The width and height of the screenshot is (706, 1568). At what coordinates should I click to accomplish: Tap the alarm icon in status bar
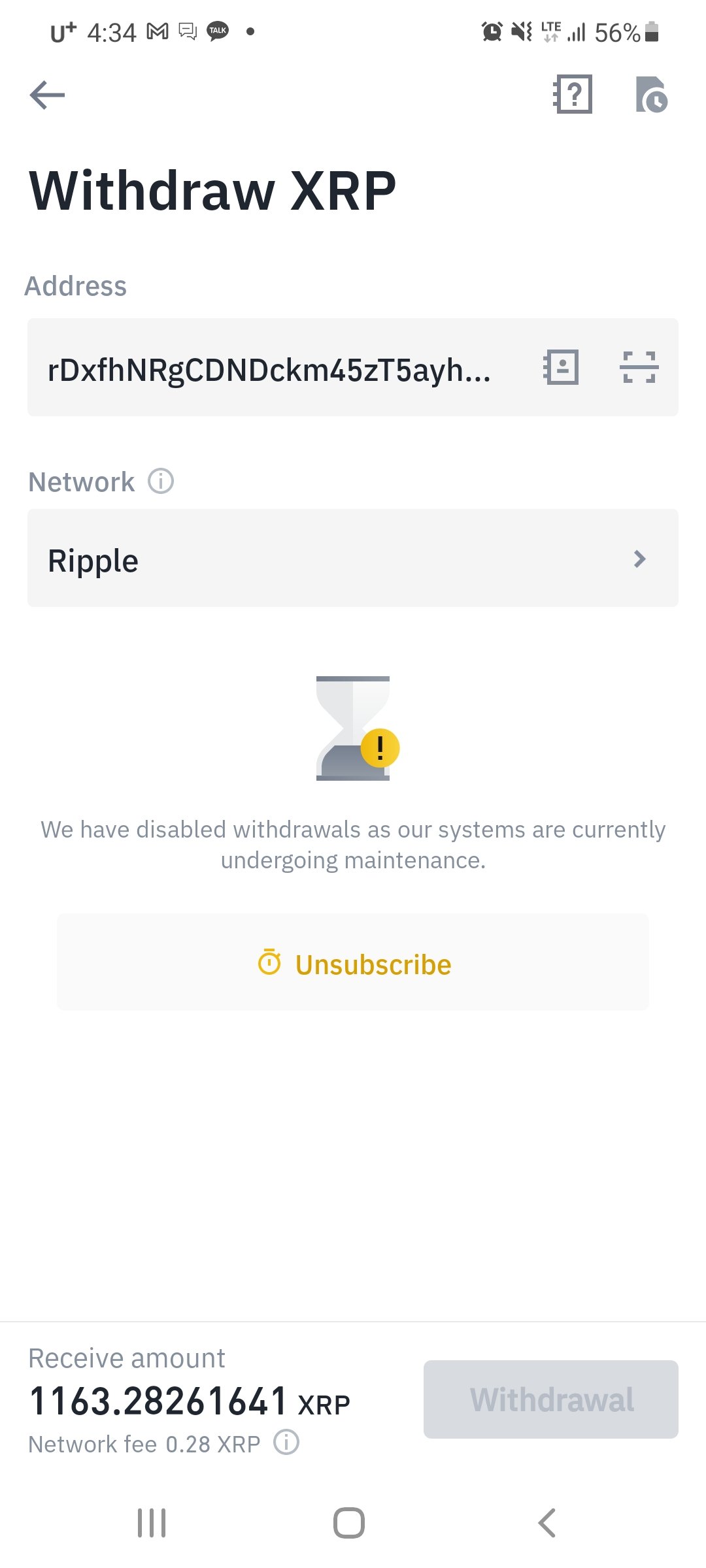(x=492, y=31)
